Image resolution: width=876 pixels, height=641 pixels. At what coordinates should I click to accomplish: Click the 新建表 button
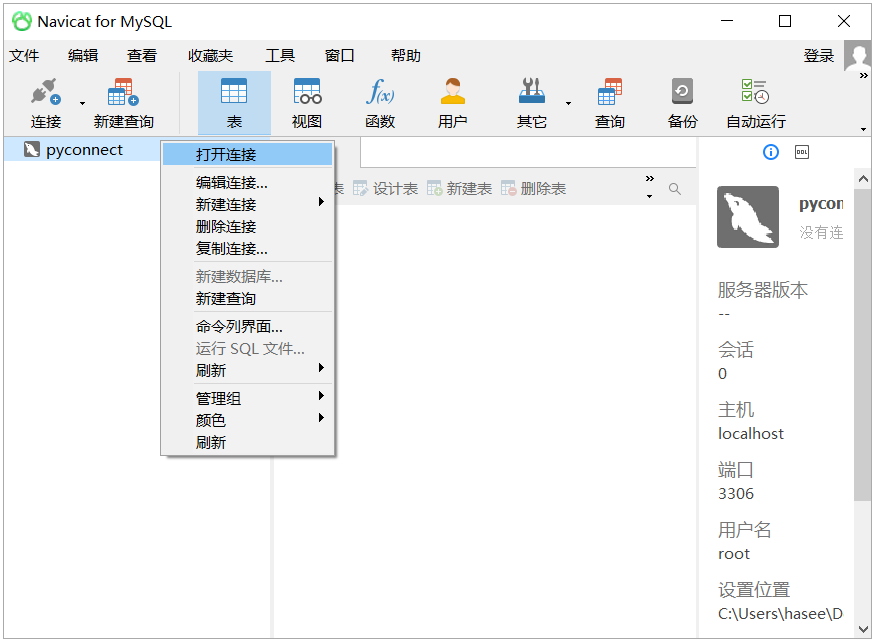459,188
